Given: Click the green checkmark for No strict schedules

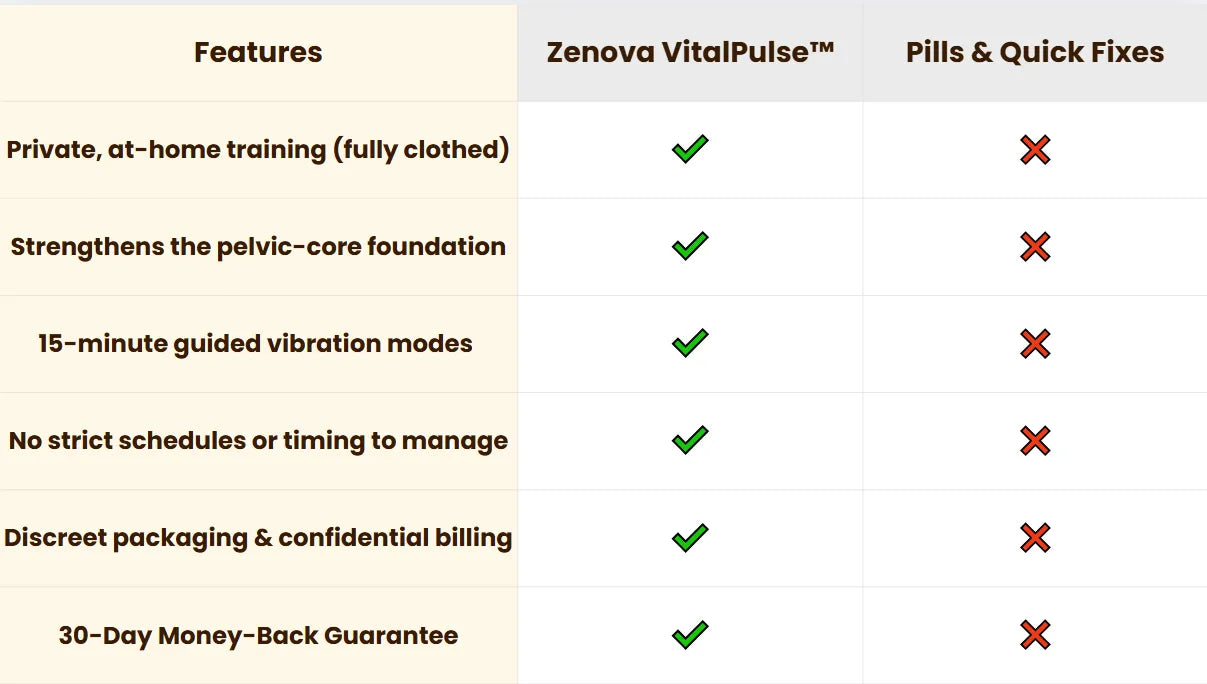Looking at the screenshot, I should click(x=690, y=440).
